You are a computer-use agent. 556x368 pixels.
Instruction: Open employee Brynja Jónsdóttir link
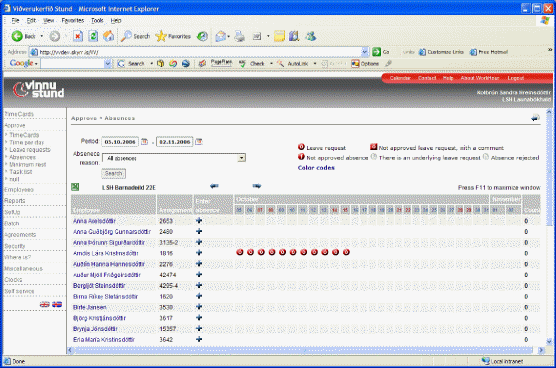click(95, 329)
